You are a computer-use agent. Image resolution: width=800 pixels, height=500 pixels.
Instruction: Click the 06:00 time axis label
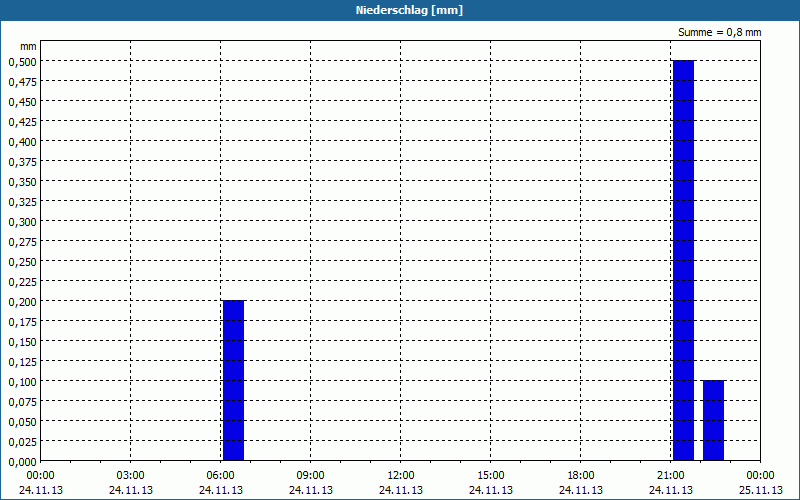click(x=220, y=476)
